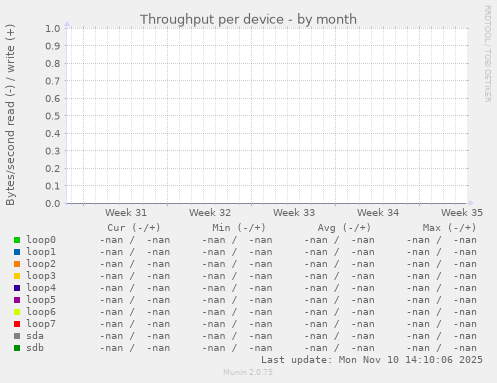Click the sdb dark green swatch
The height and width of the screenshot is (383, 497).
(x=17, y=348)
